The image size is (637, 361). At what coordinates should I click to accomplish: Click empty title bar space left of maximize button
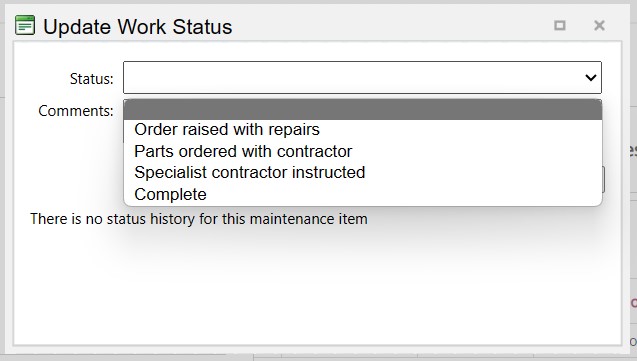[390, 26]
